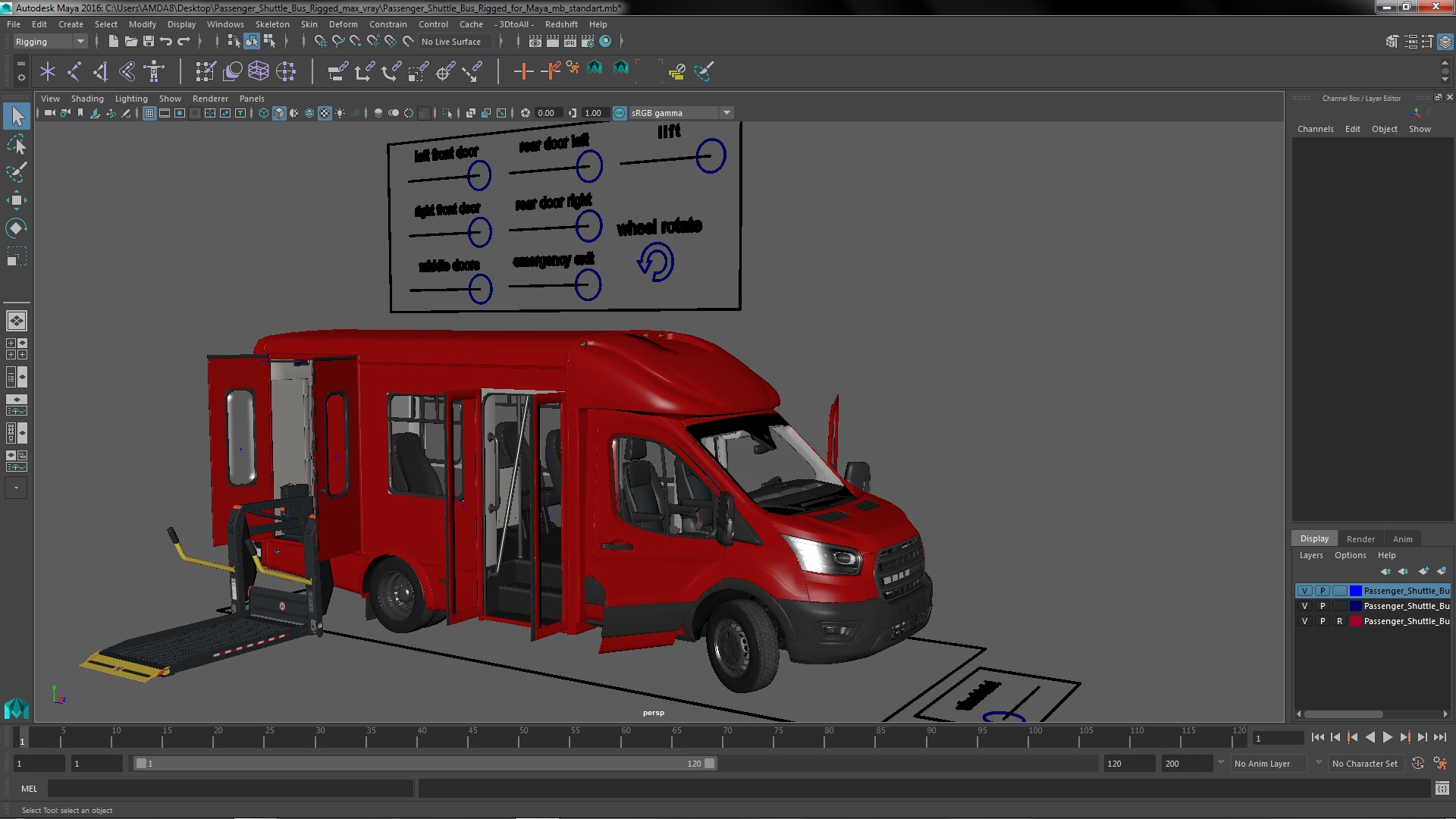Switch to the Anim layer tab
Image resolution: width=1456 pixels, height=819 pixels.
1402,539
